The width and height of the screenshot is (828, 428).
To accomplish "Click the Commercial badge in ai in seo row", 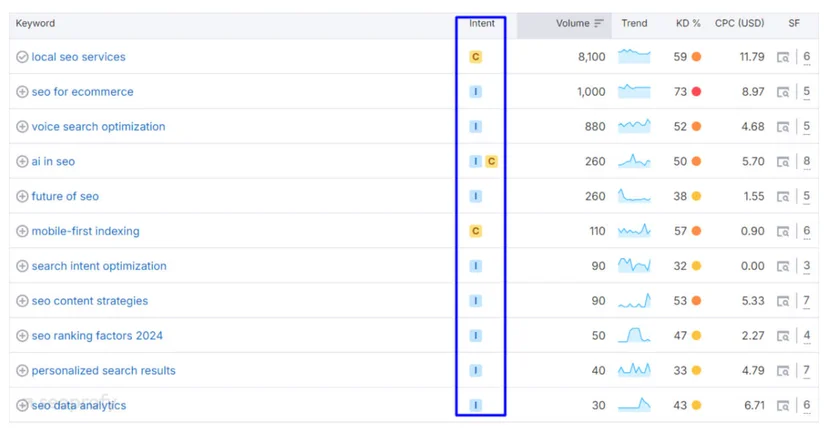I will tap(491, 161).
